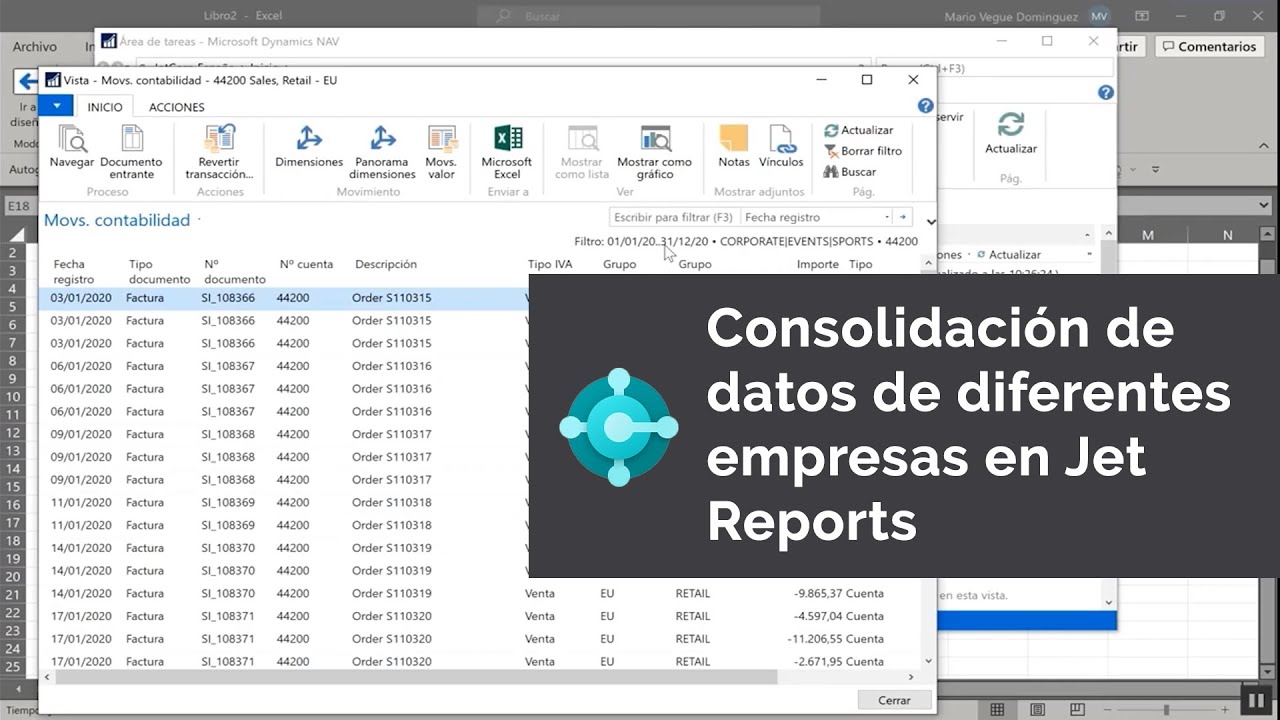Select Revertir transacción in the Acciones group
Image resolution: width=1280 pixels, height=720 pixels.
click(219, 152)
